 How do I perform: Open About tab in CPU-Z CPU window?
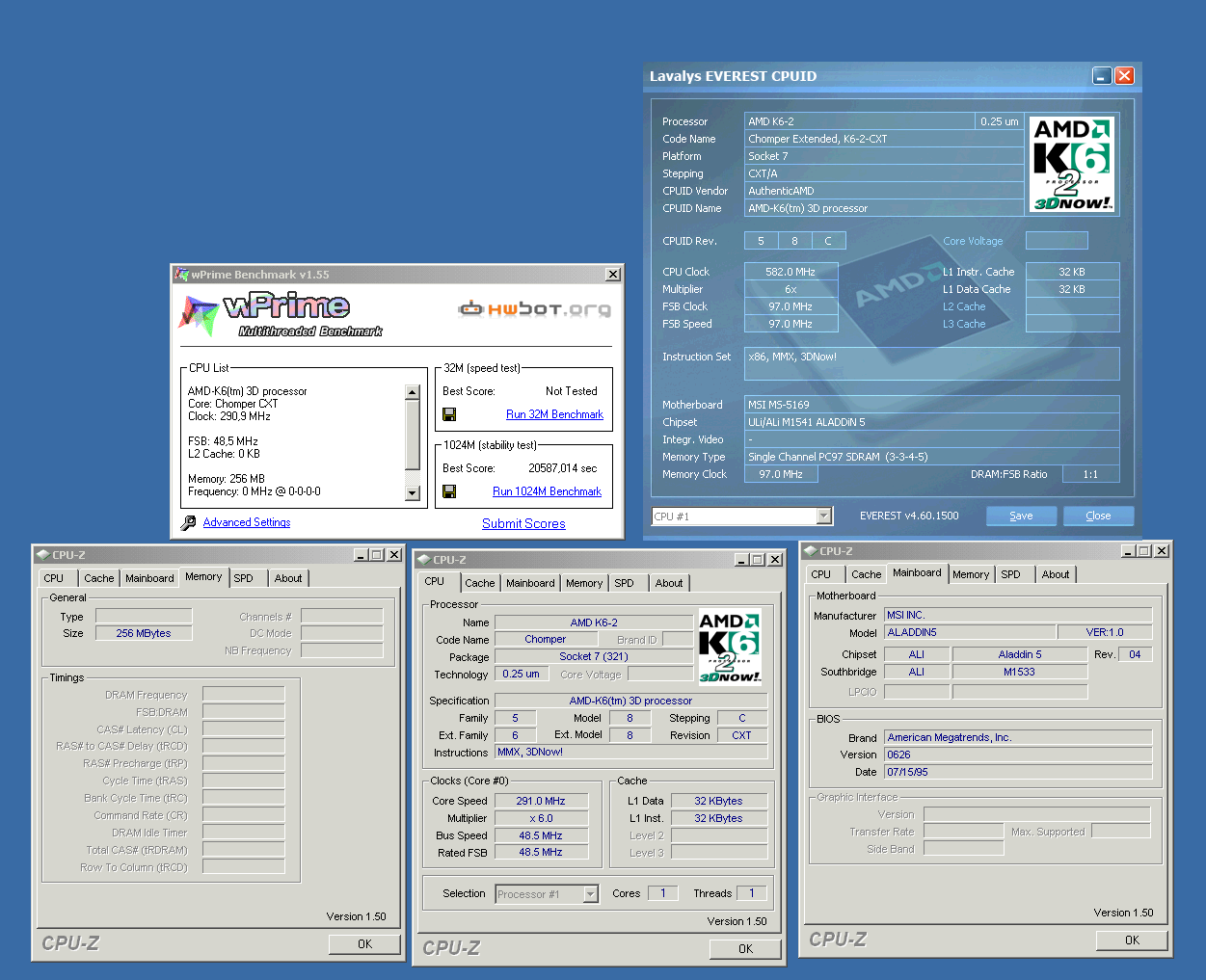669,583
